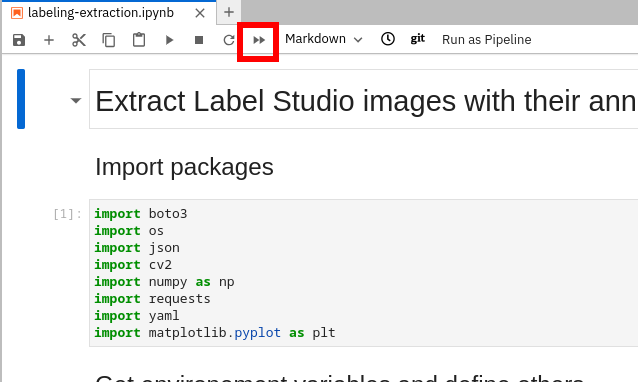The height and width of the screenshot is (382, 638).
Task: Cut selected cells with the scissors icon
Action: 79,40
